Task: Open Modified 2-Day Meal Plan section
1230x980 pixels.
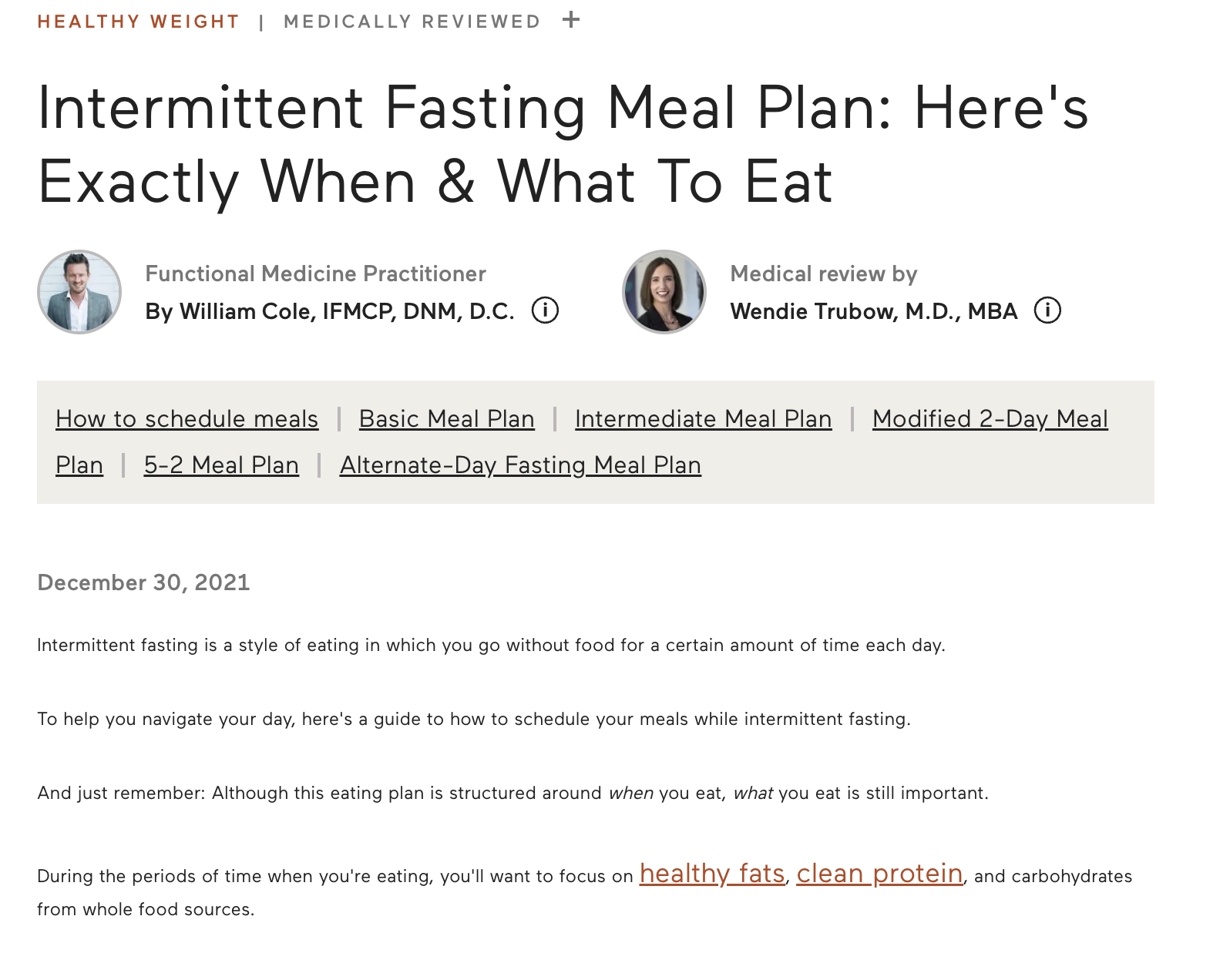Action: coord(990,419)
